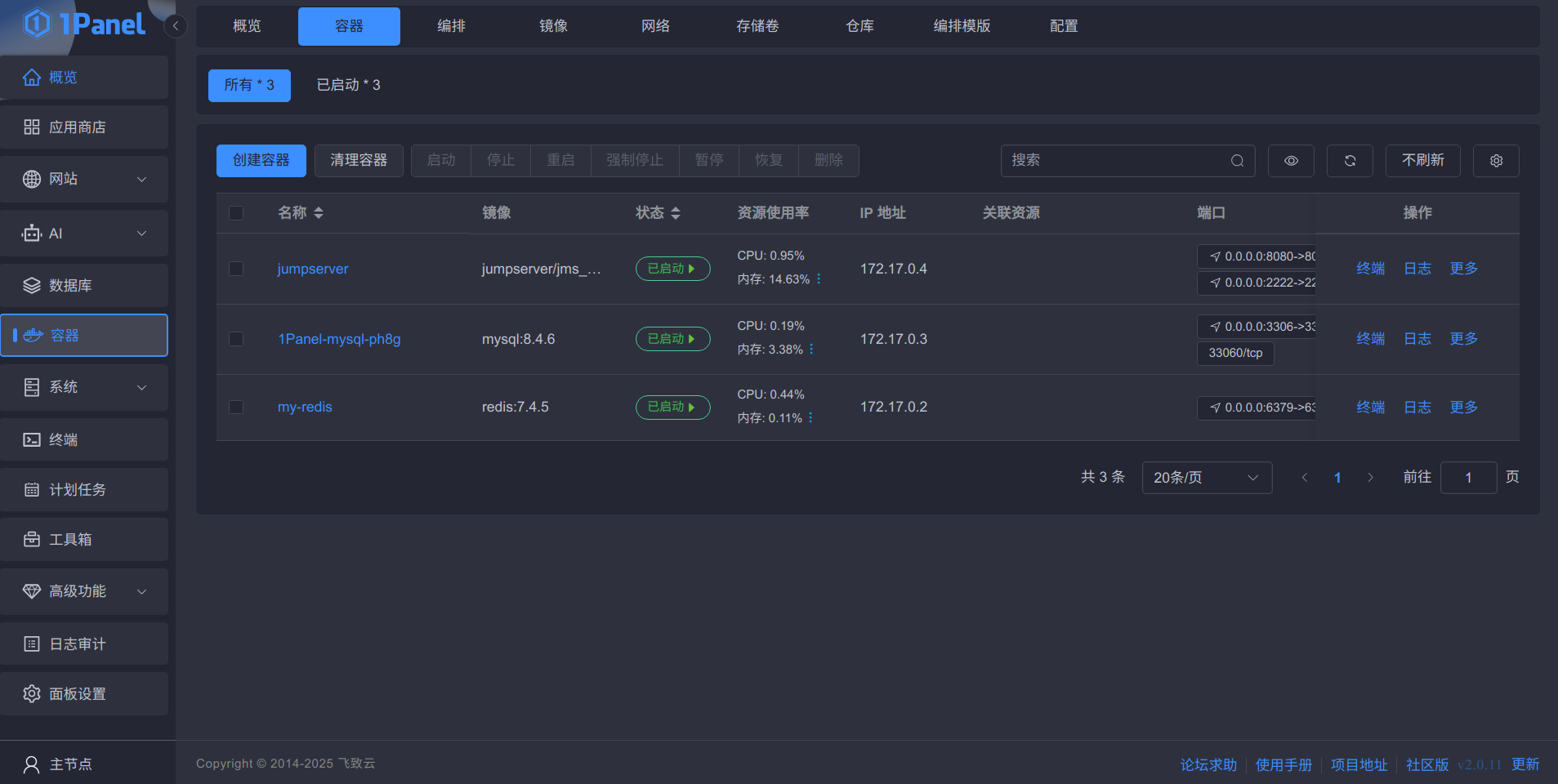1558x784 pixels.
Task: Open jumpserver memory details dots
Action: tap(819, 279)
